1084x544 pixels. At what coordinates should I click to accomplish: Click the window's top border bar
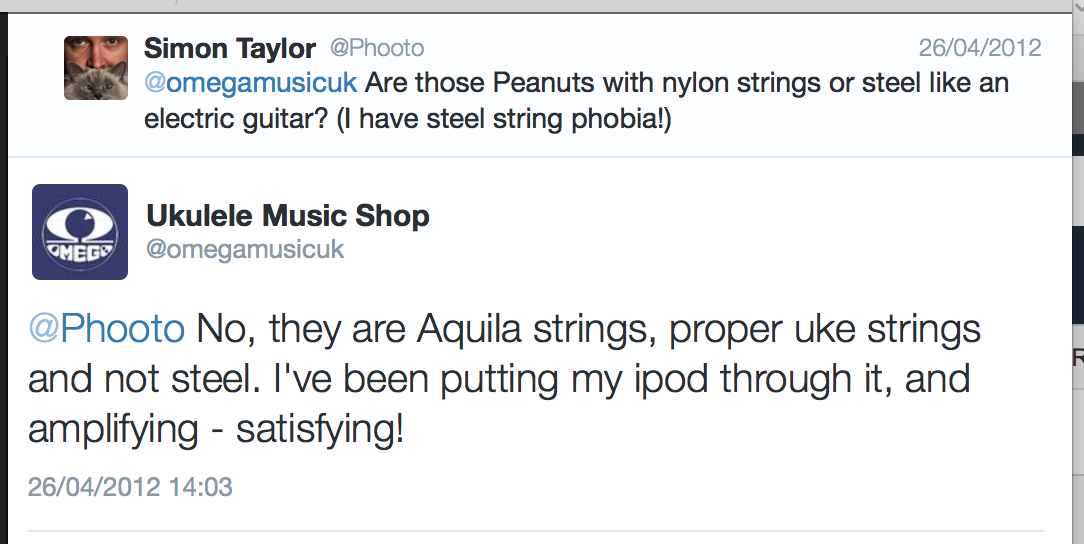[542, 5]
